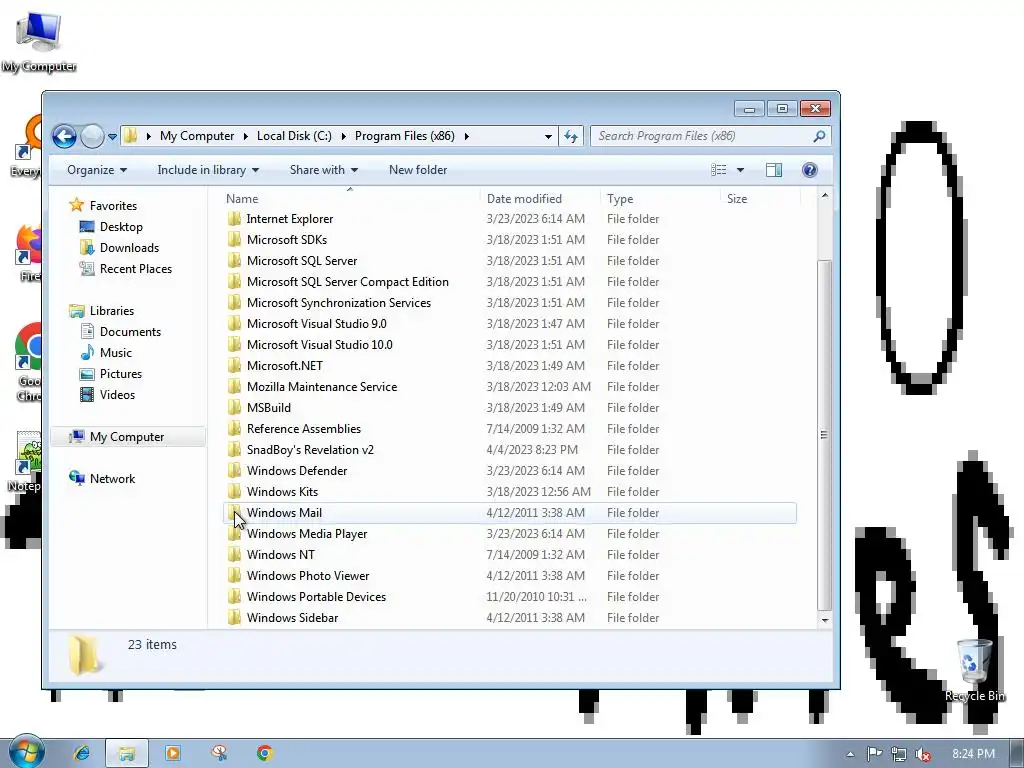This screenshot has width=1024, height=768.
Task: Open the Share with menu
Action: coord(324,170)
